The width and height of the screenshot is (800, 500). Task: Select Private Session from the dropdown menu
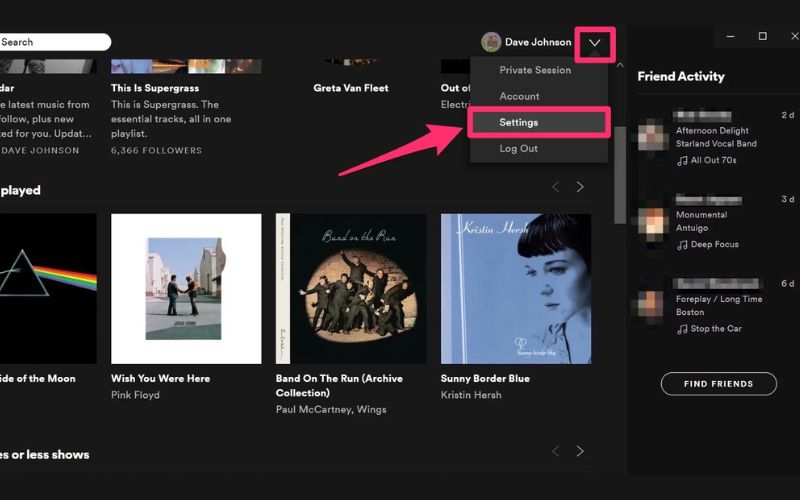(x=535, y=70)
